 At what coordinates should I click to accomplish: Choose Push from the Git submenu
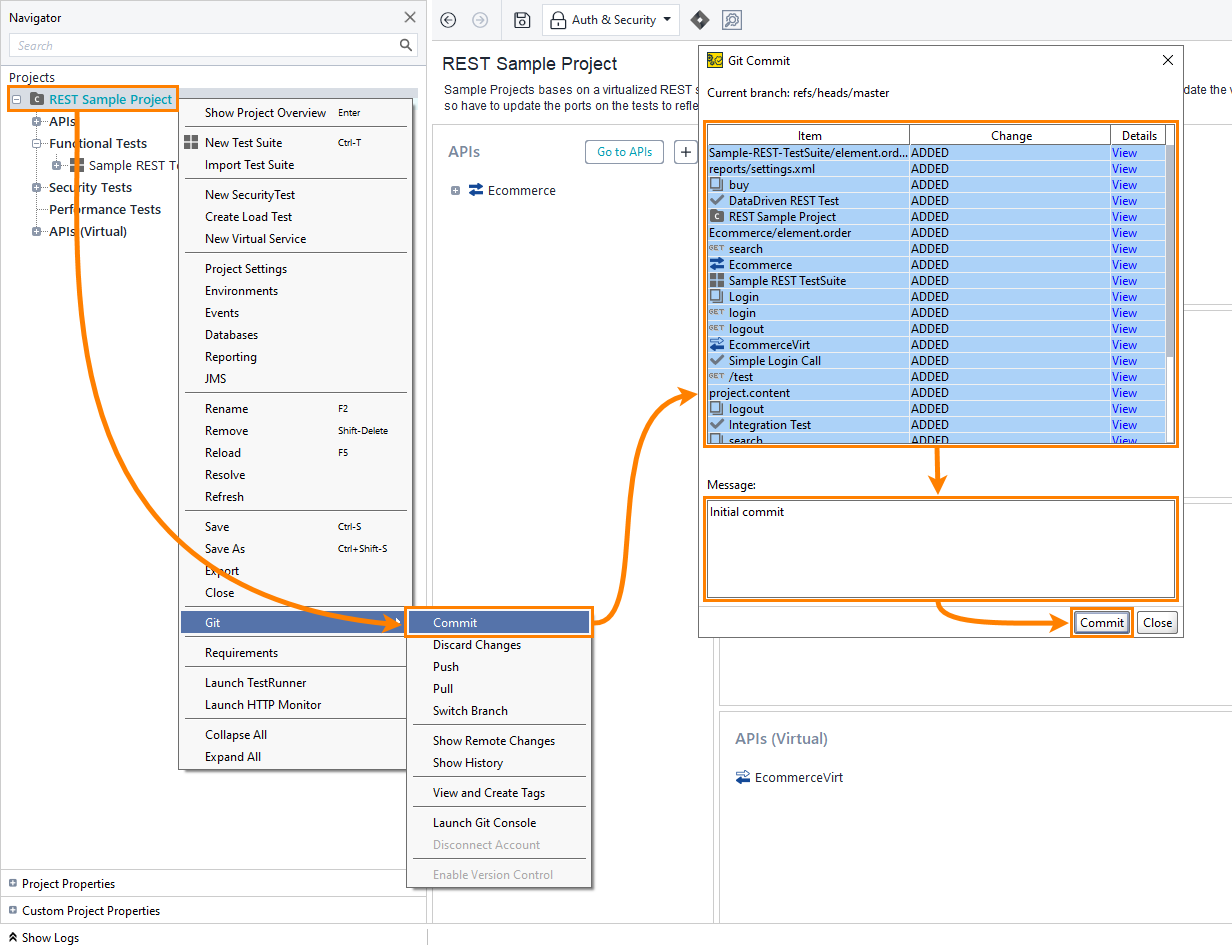pyautogui.click(x=445, y=666)
